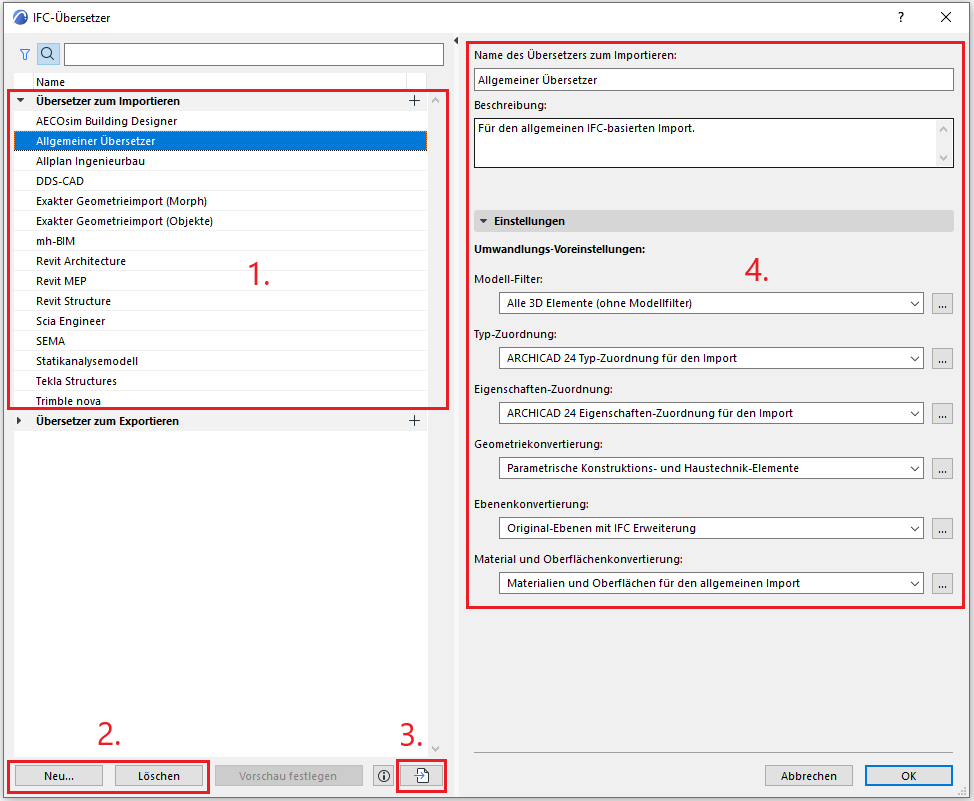The height and width of the screenshot is (801, 974).
Task: Expand the Übersetzer zum Exportieren group
Action: coord(21,421)
